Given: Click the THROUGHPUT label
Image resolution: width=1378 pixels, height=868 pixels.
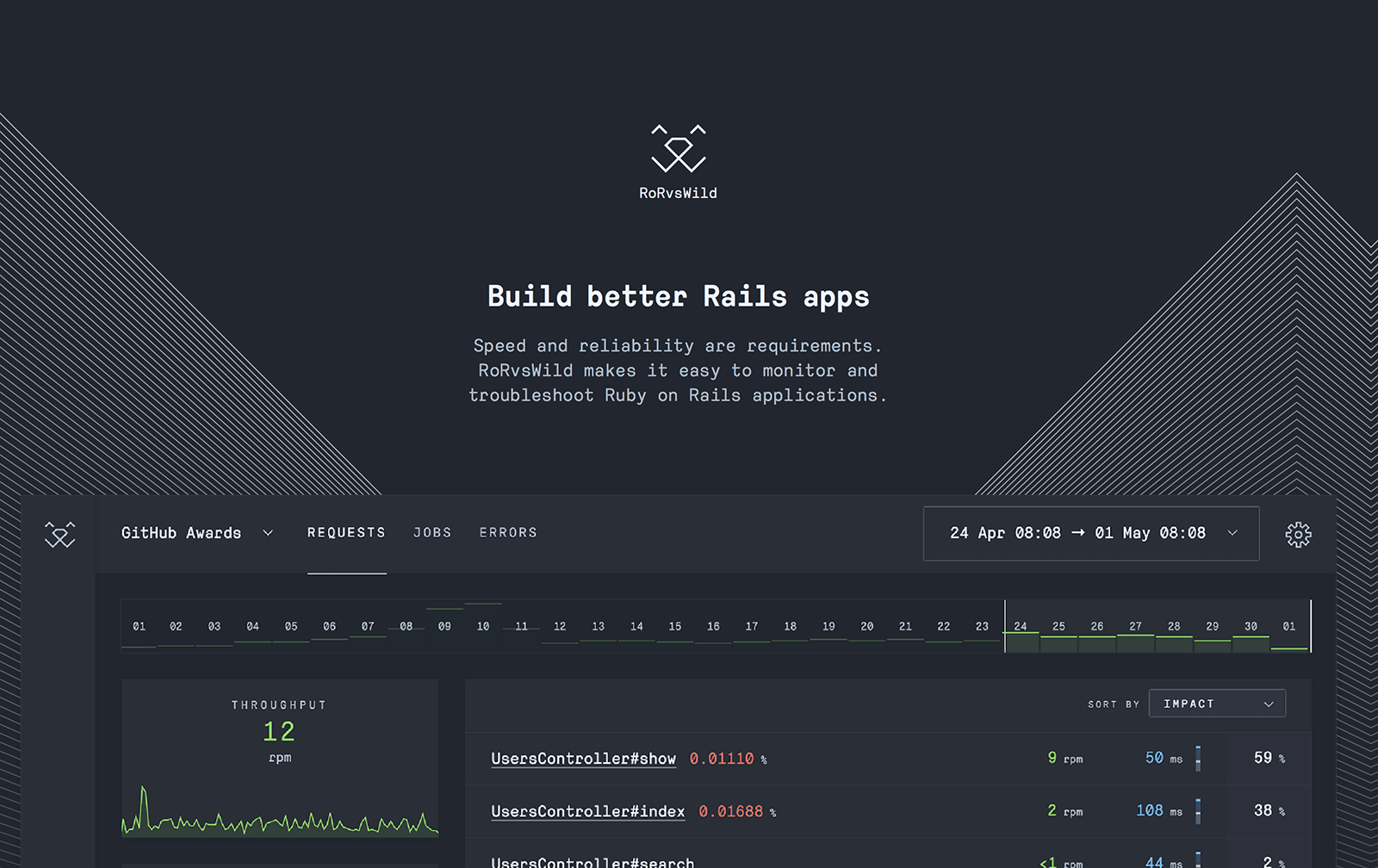Looking at the screenshot, I should tap(279, 705).
